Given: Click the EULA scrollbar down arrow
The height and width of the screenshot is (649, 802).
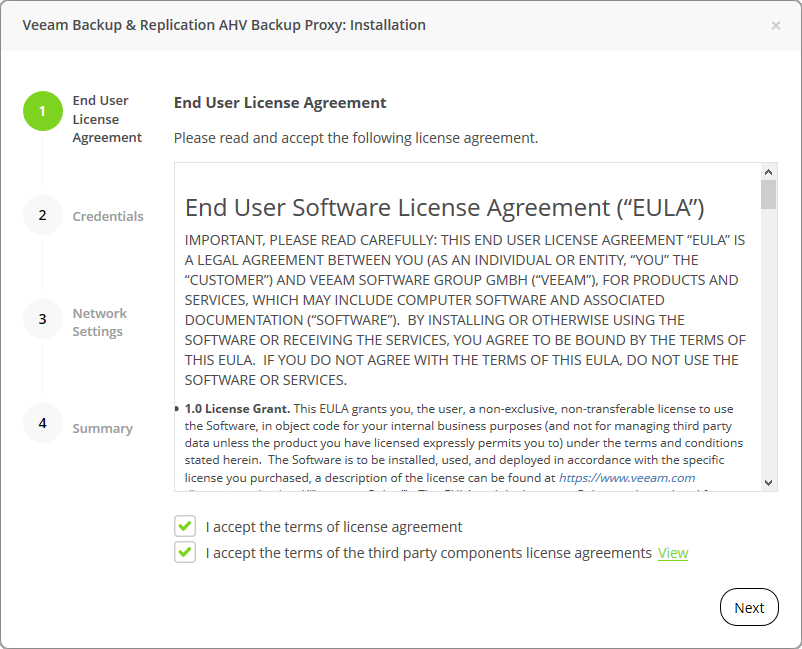Looking at the screenshot, I should point(768,482).
